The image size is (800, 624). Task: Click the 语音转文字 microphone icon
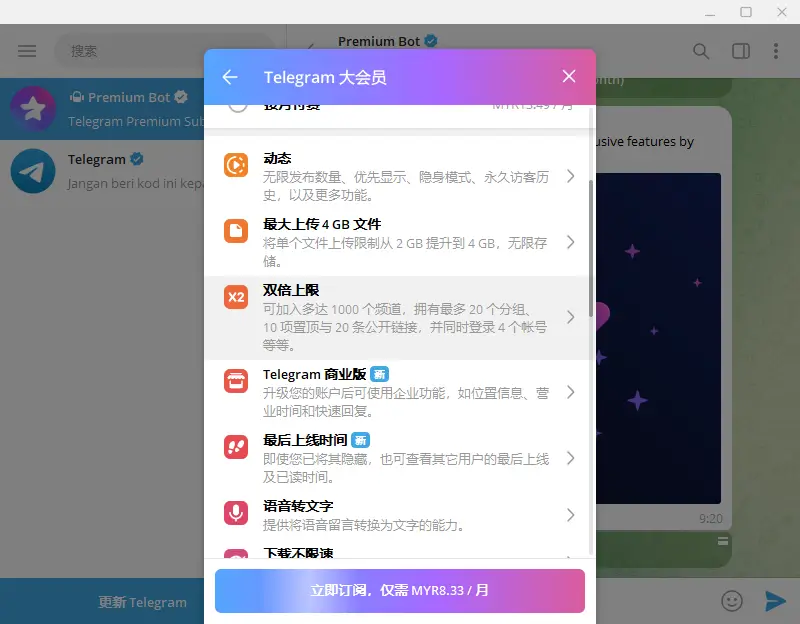(x=236, y=513)
